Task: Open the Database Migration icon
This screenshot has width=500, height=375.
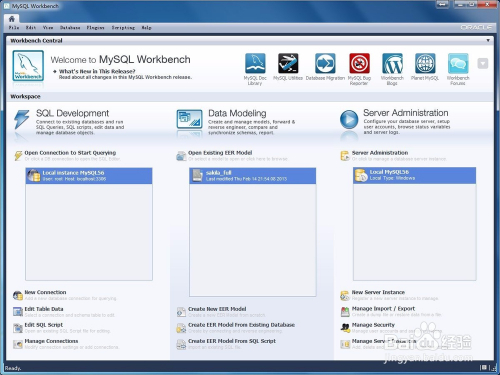Action: click(325, 63)
